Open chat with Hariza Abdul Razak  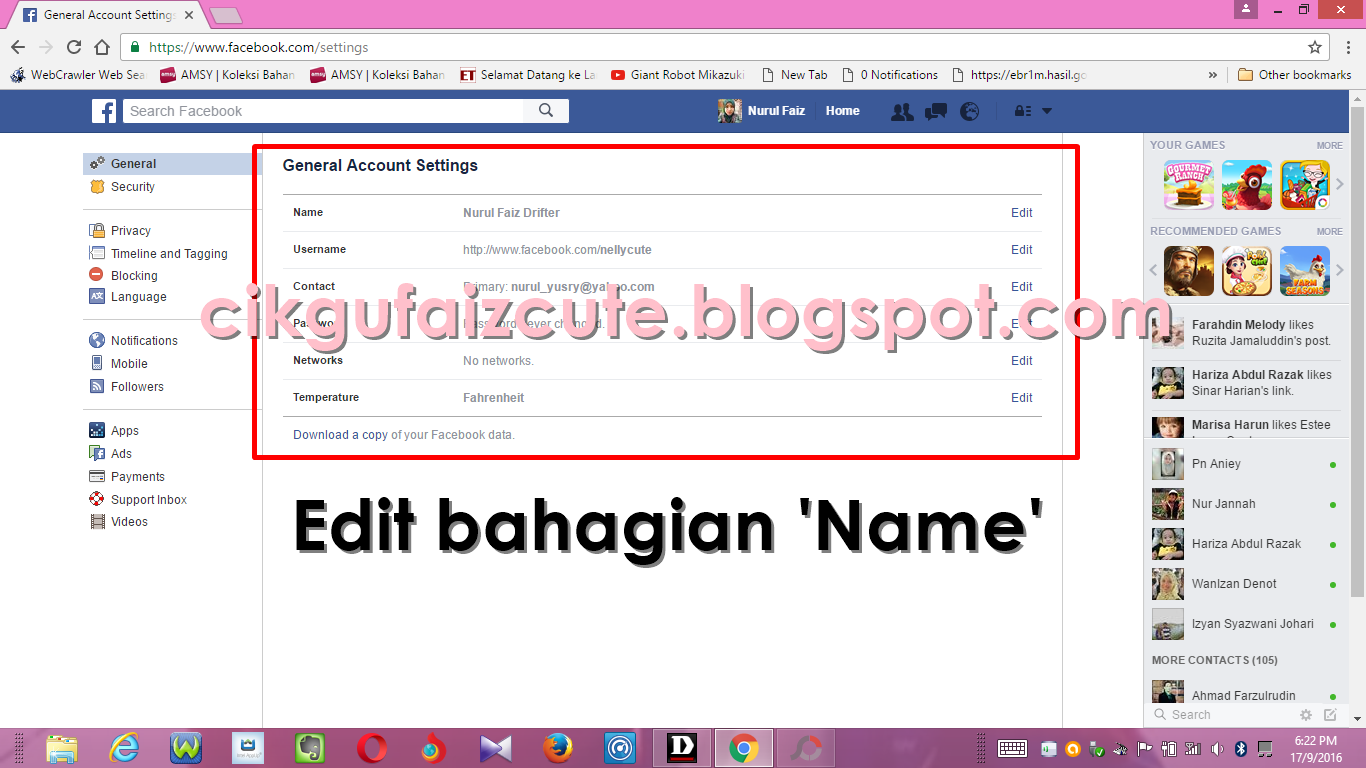[1245, 544]
